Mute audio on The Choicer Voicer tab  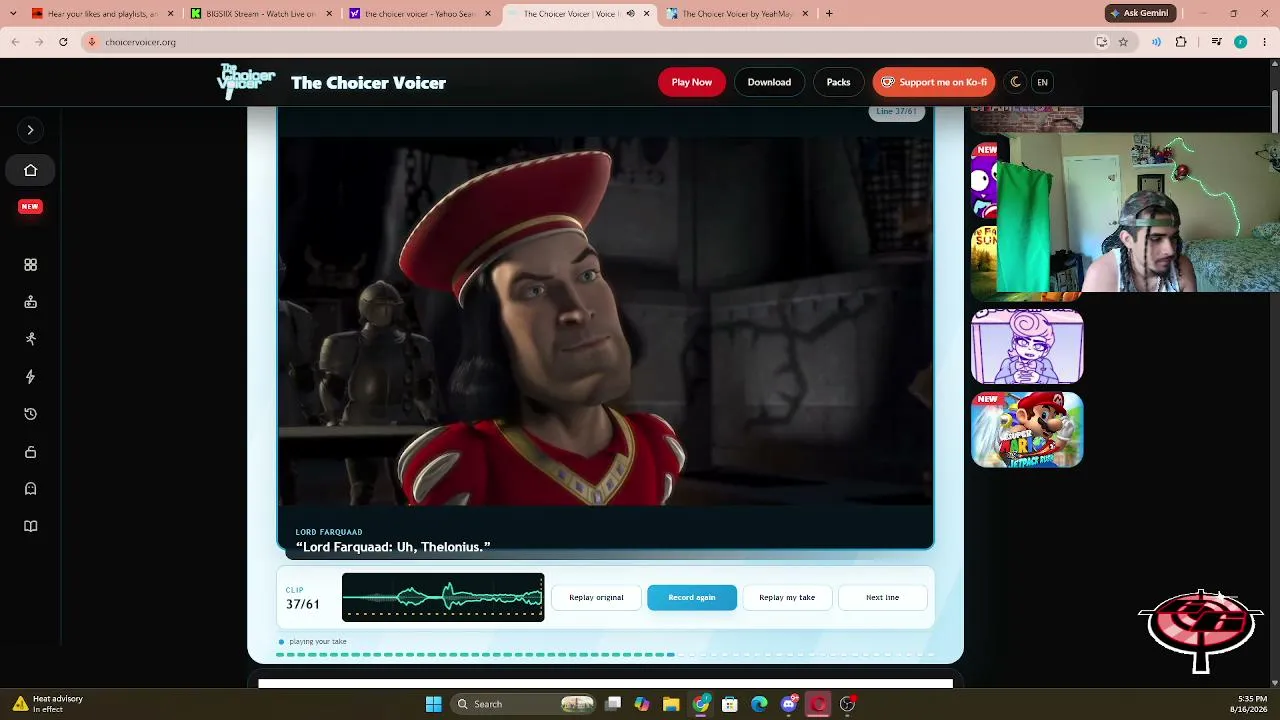pyautogui.click(x=630, y=14)
